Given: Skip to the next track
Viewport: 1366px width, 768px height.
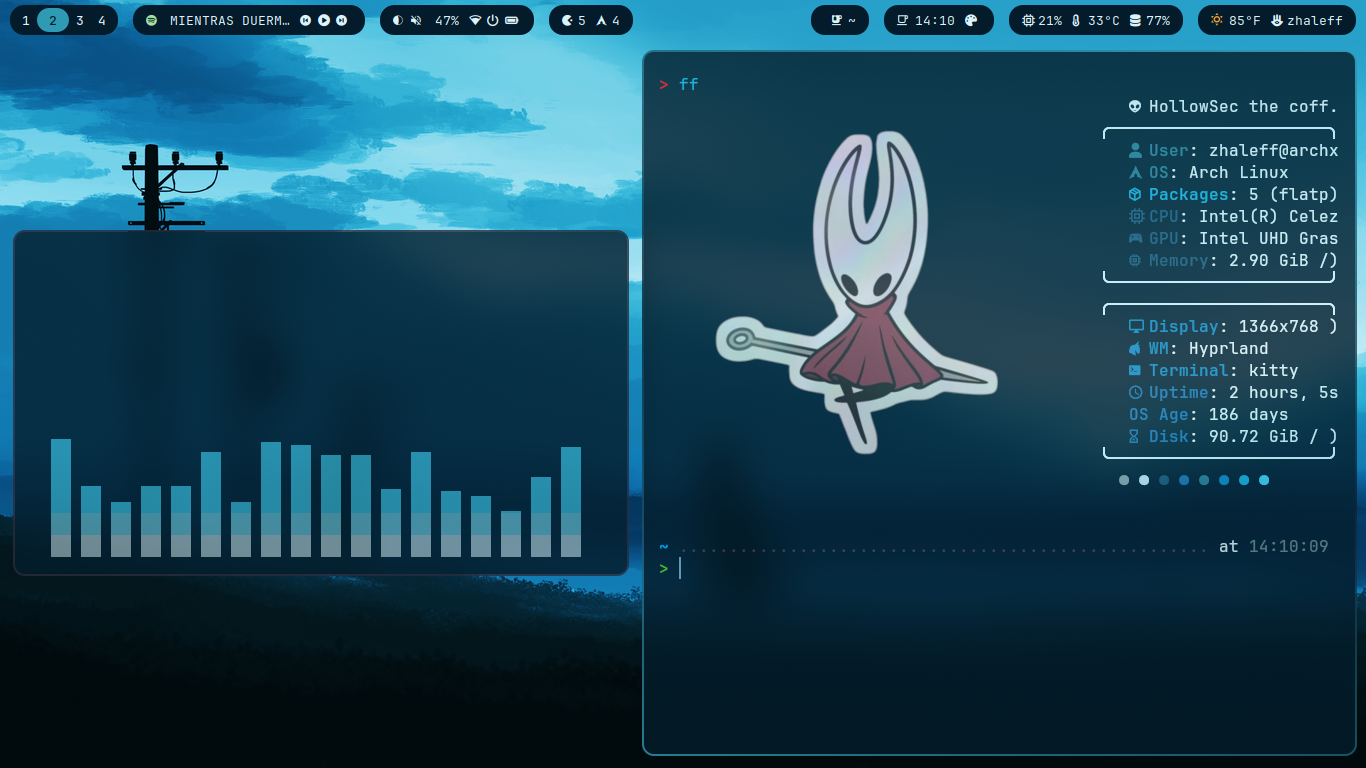Looking at the screenshot, I should coord(342,20).
